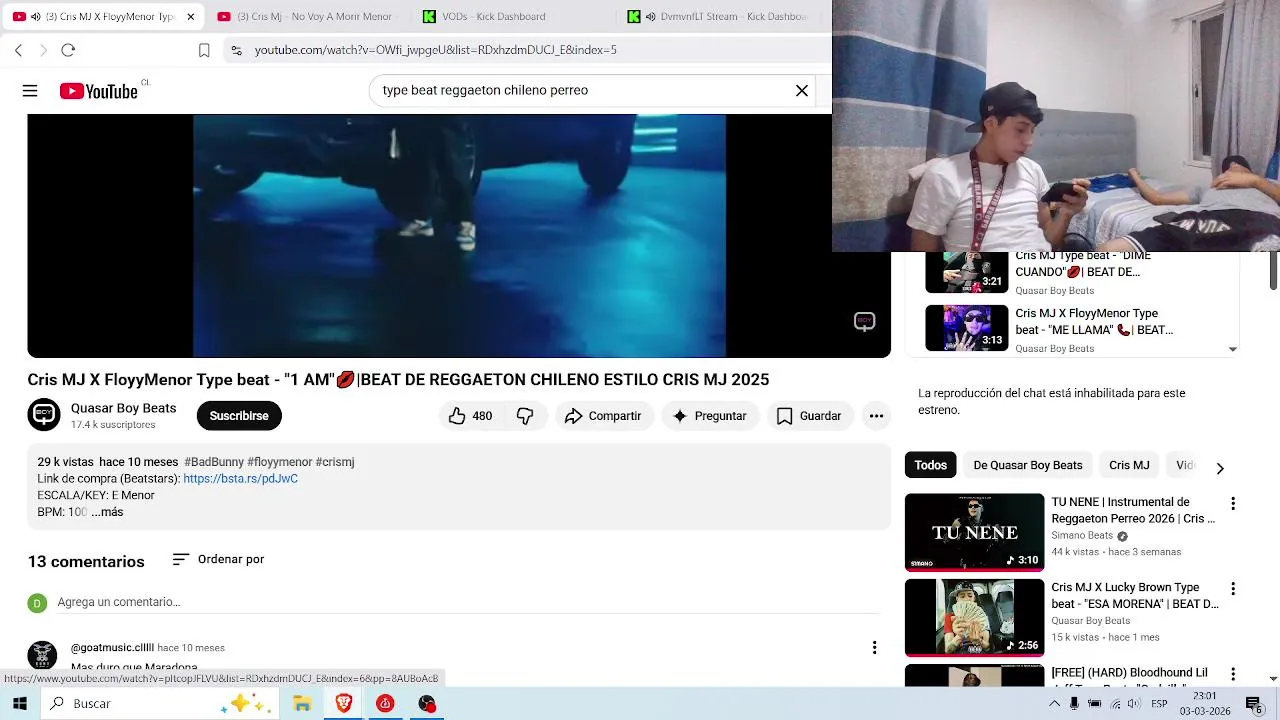Open the YouTube hamburger guide menu
The width and height of the screenshot is (1280, 720).
(x=30, y=91)
